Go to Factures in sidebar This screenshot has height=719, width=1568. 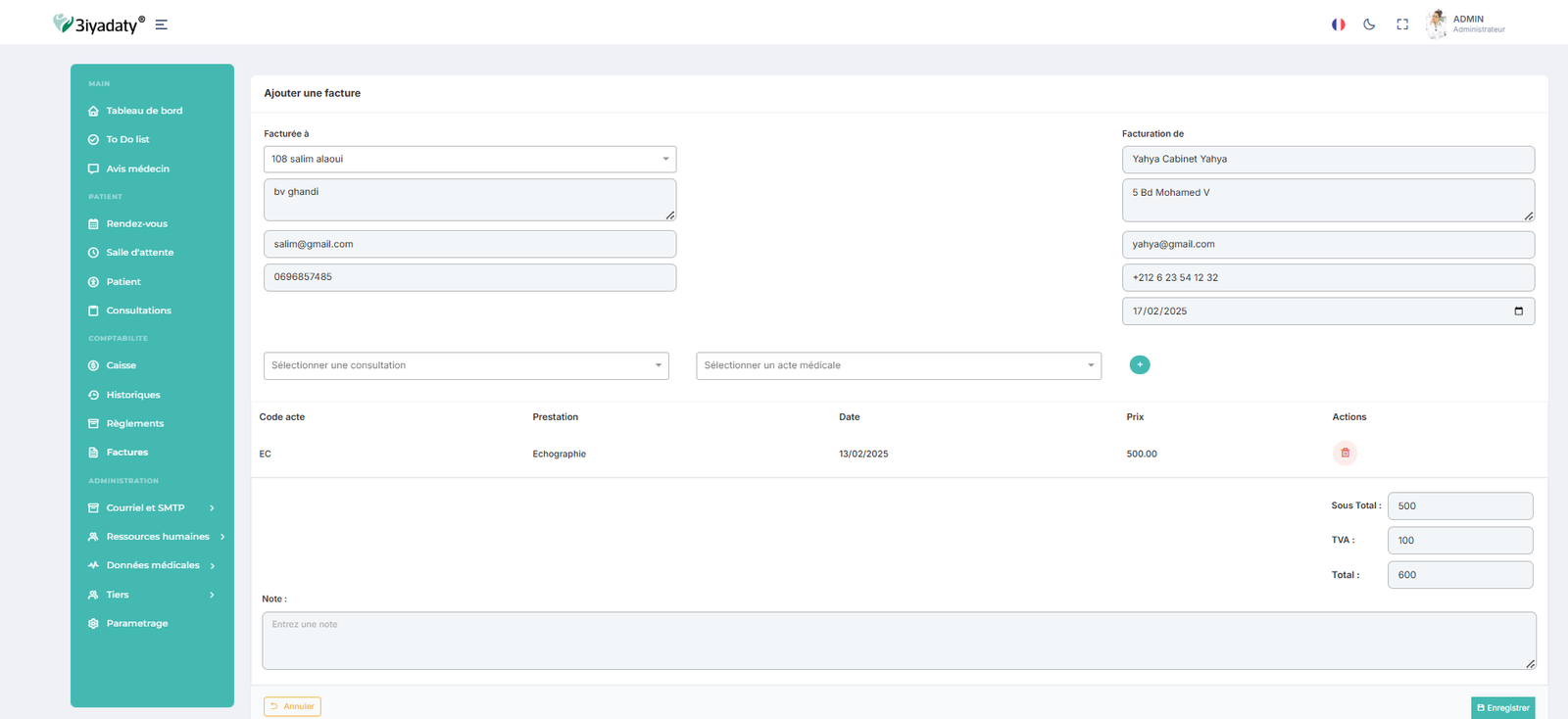(127, 453)
